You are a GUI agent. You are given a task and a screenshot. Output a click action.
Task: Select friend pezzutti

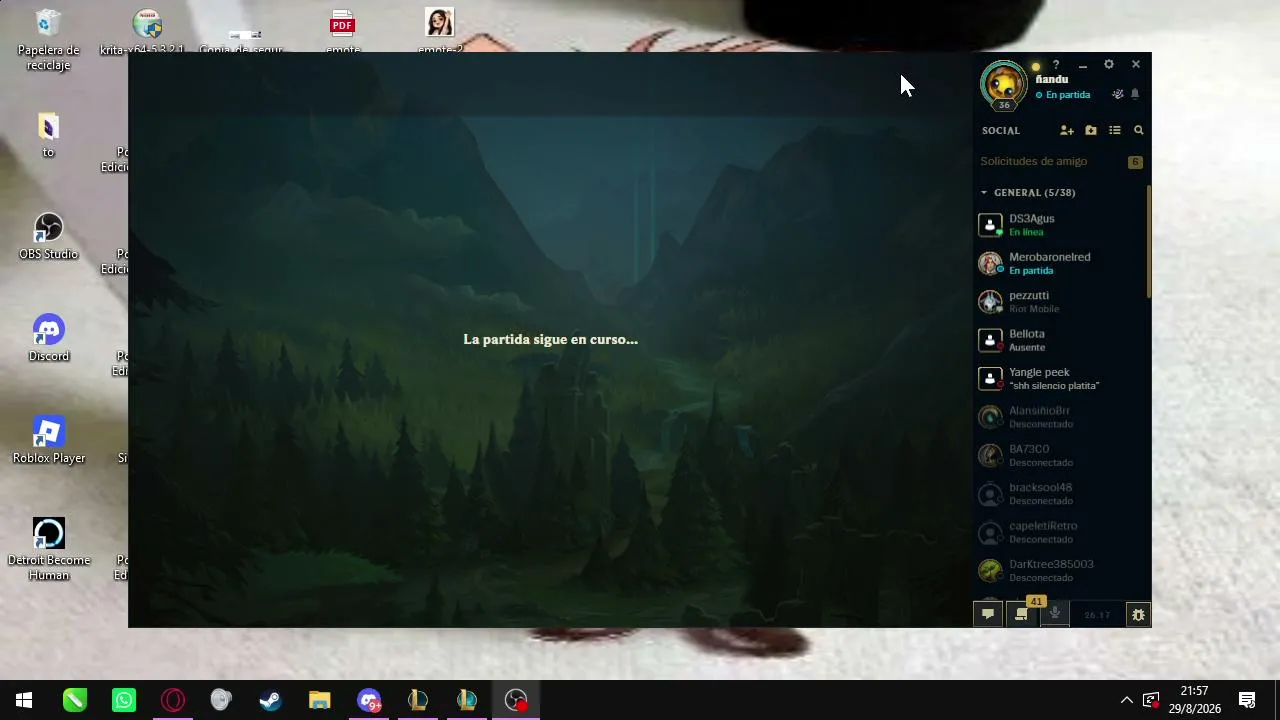point(1060,302)
